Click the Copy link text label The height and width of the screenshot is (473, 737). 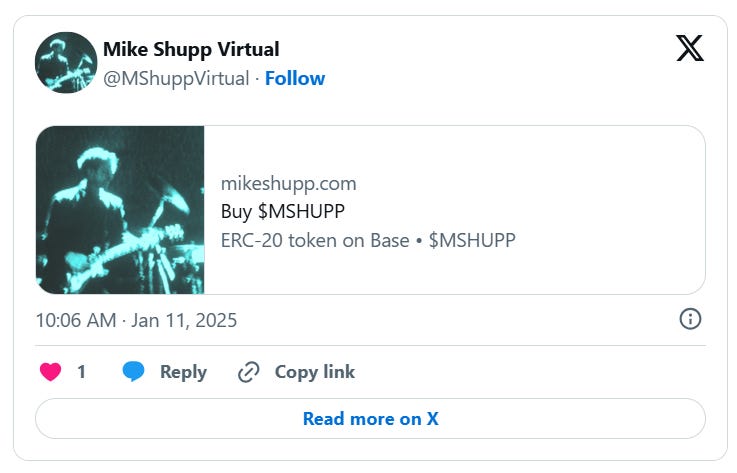point(314,372)
